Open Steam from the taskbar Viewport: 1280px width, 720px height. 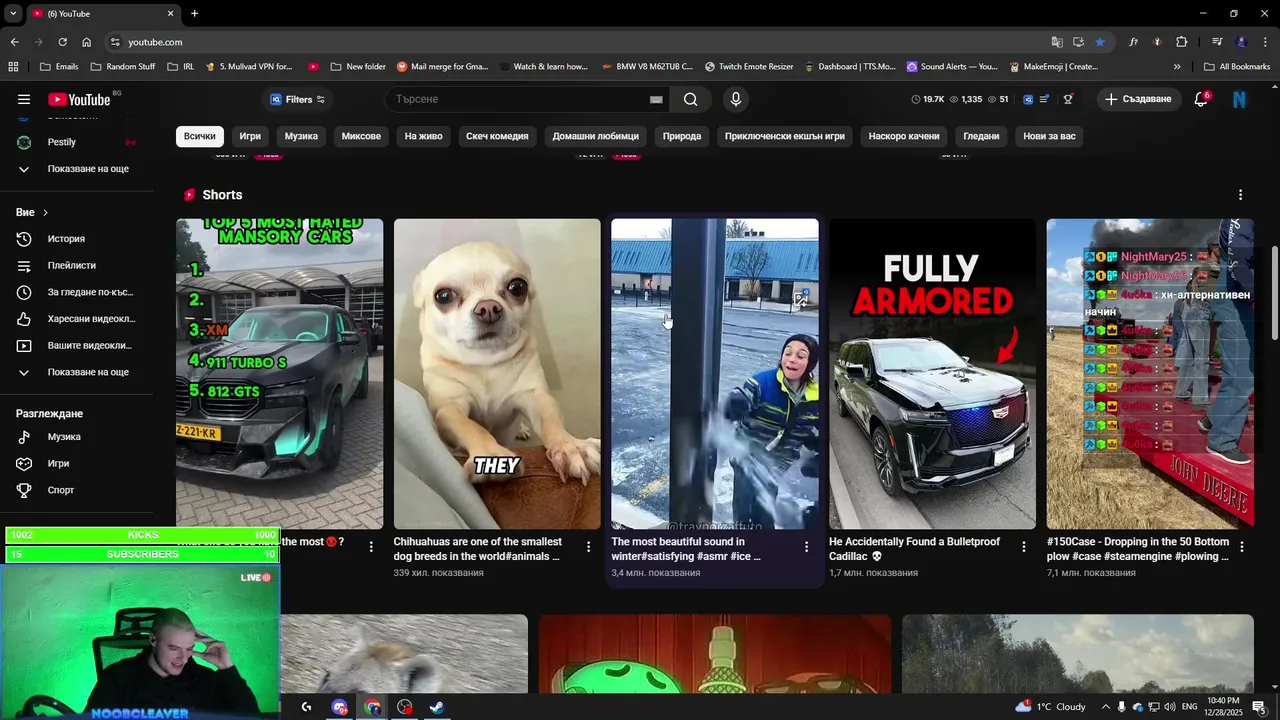(x=437, y=707)
